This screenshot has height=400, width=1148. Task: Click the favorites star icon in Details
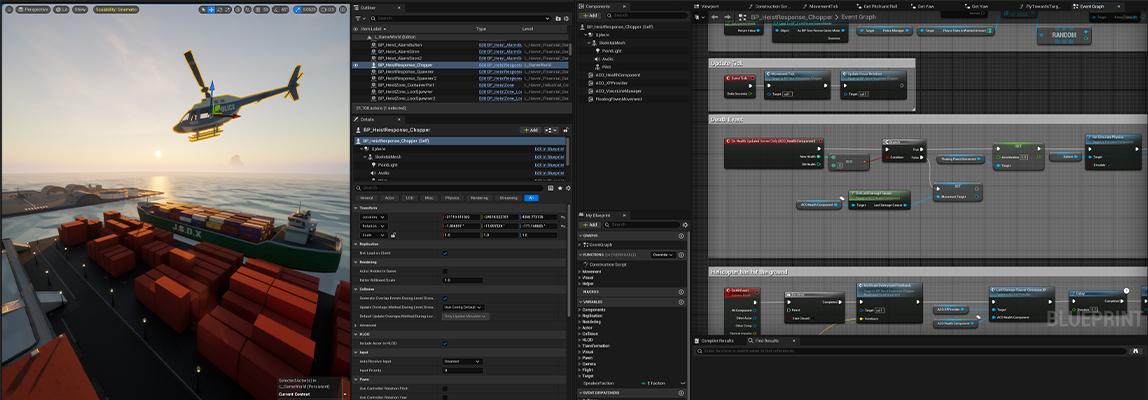(560, 188)
